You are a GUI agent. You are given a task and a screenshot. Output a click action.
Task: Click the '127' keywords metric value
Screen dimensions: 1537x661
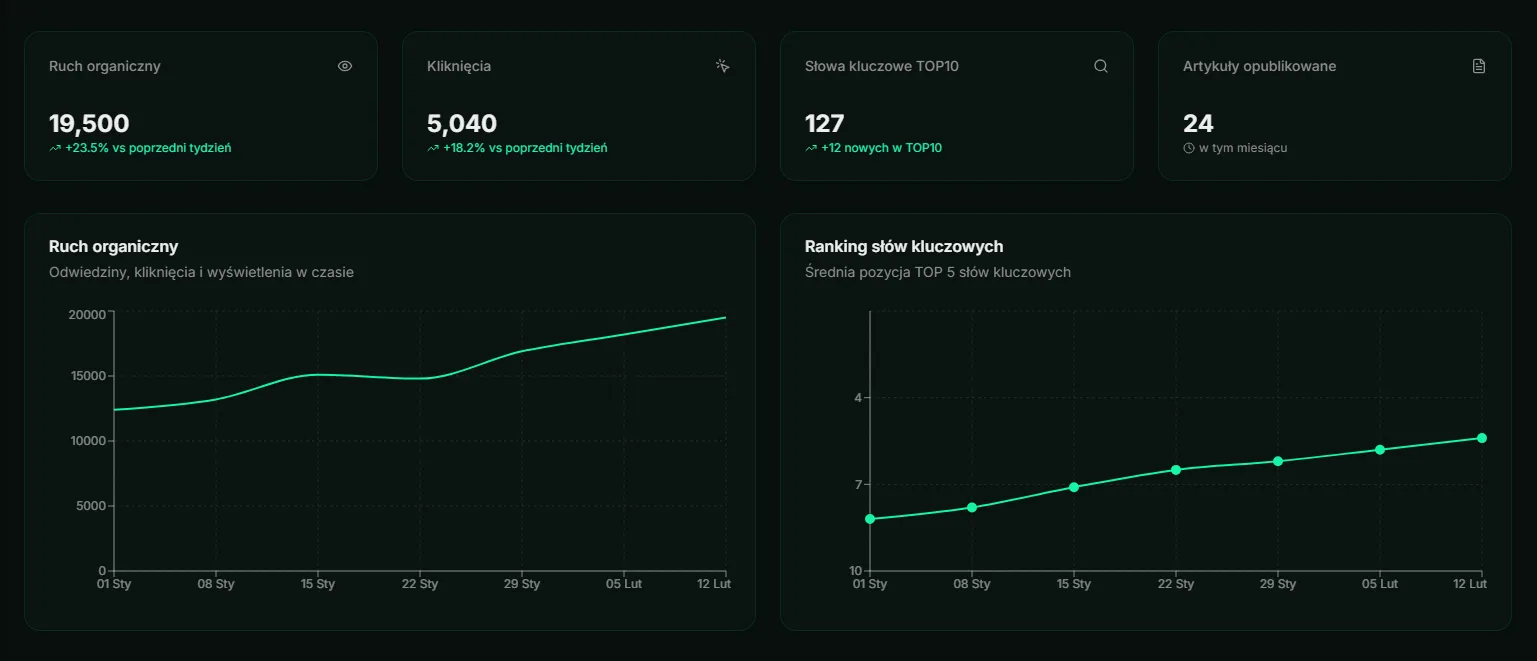(824, 123)
